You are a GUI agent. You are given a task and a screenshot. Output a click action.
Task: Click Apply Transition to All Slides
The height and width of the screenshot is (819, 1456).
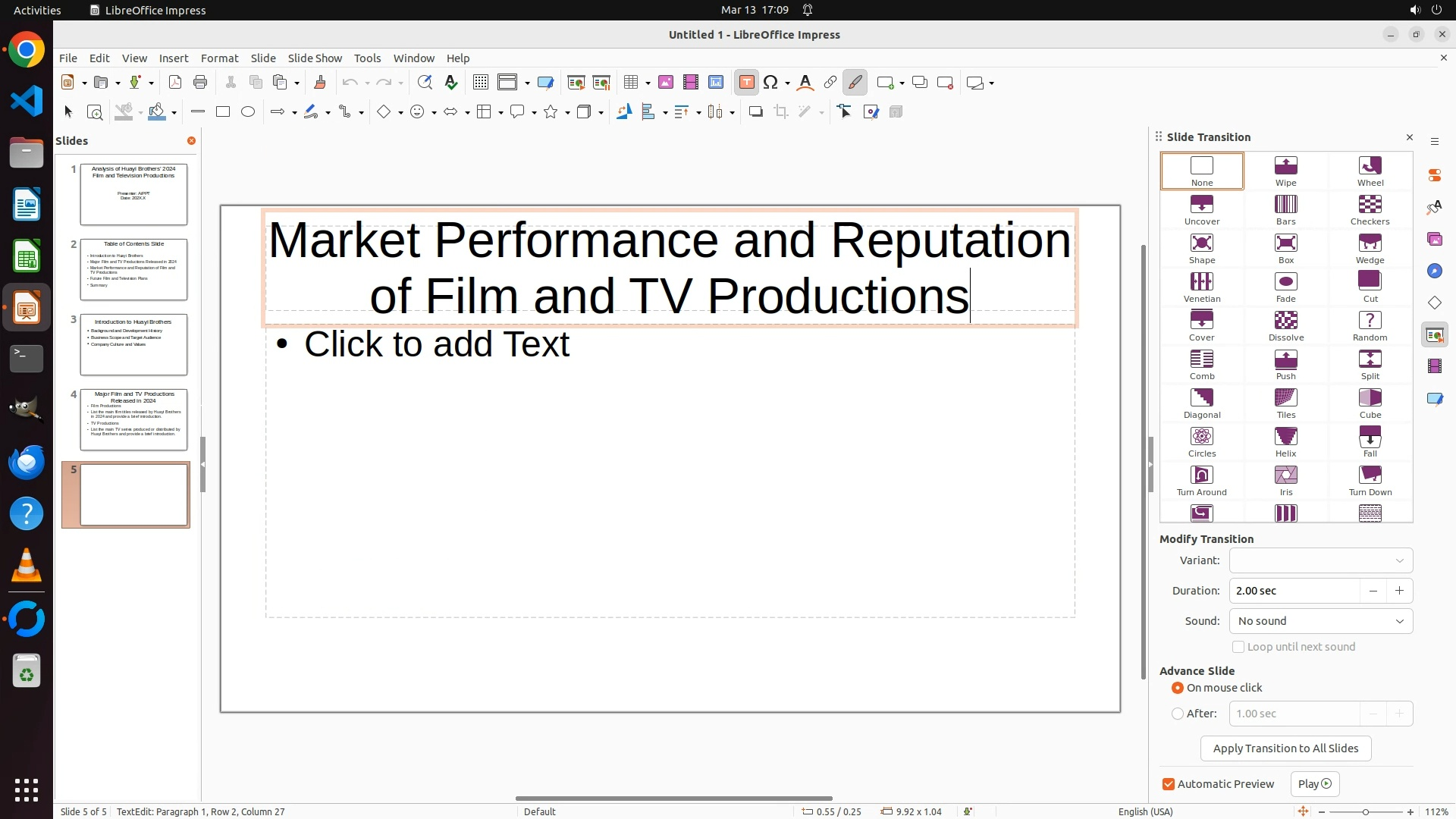[x=1285, y=748]
